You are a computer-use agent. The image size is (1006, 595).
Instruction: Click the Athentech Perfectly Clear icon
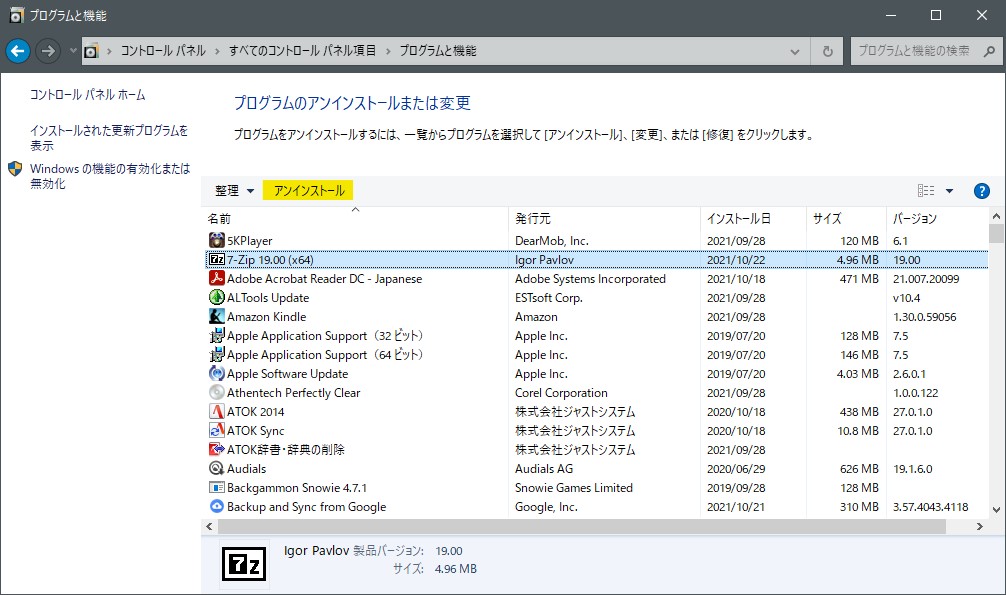[x=217, y=392]
